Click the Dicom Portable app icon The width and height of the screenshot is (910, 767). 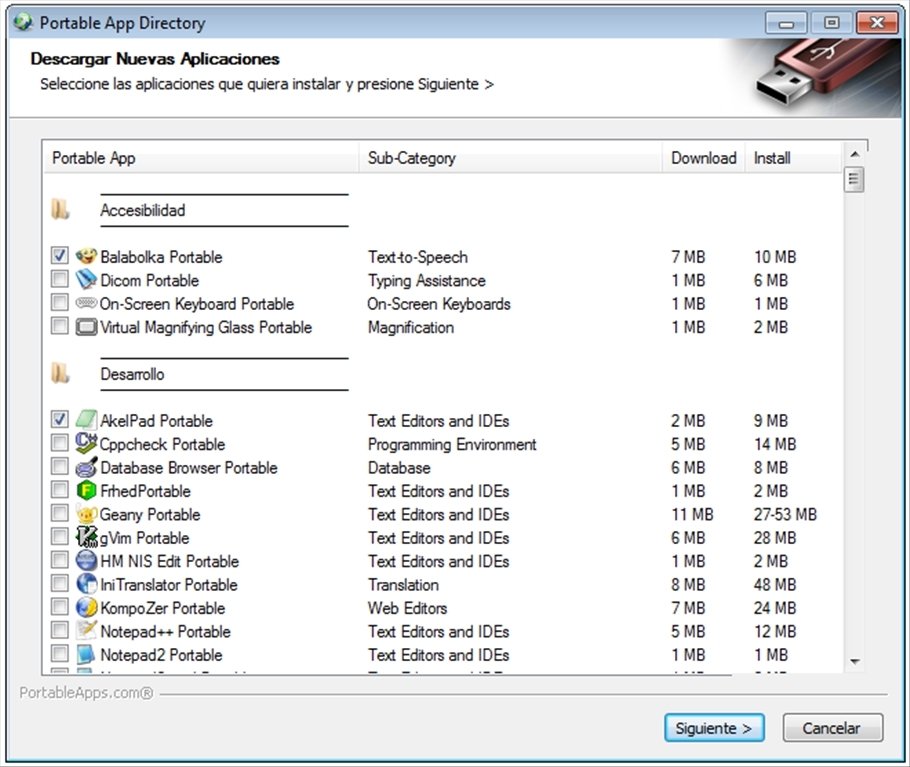[86, 280]
